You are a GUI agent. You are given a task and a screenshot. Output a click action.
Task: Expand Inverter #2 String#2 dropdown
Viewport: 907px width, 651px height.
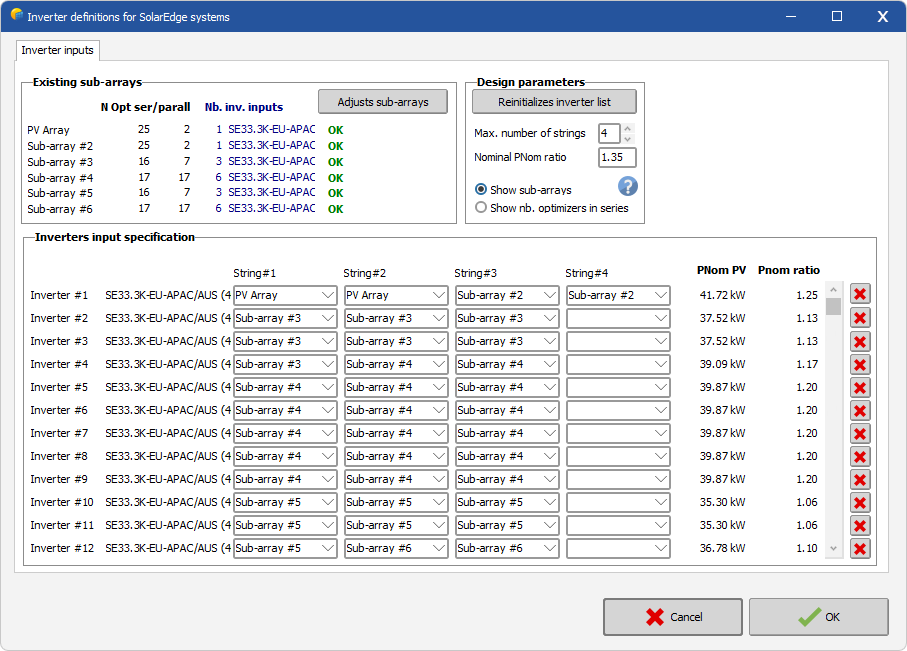click(x=396, y=318)
